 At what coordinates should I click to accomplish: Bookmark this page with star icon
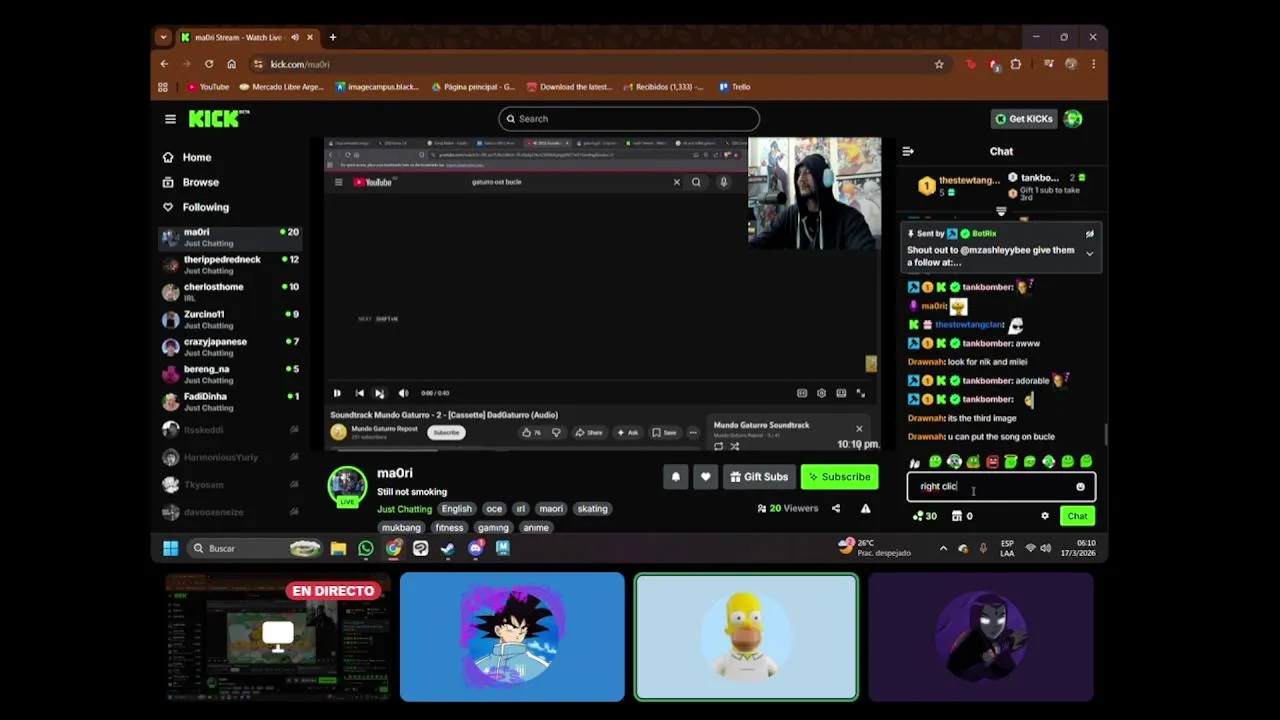coord(939,64)
